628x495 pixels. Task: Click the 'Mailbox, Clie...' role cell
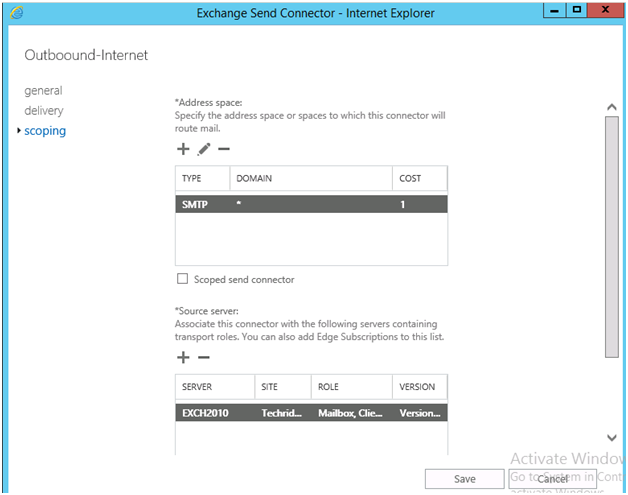[350, 413]
